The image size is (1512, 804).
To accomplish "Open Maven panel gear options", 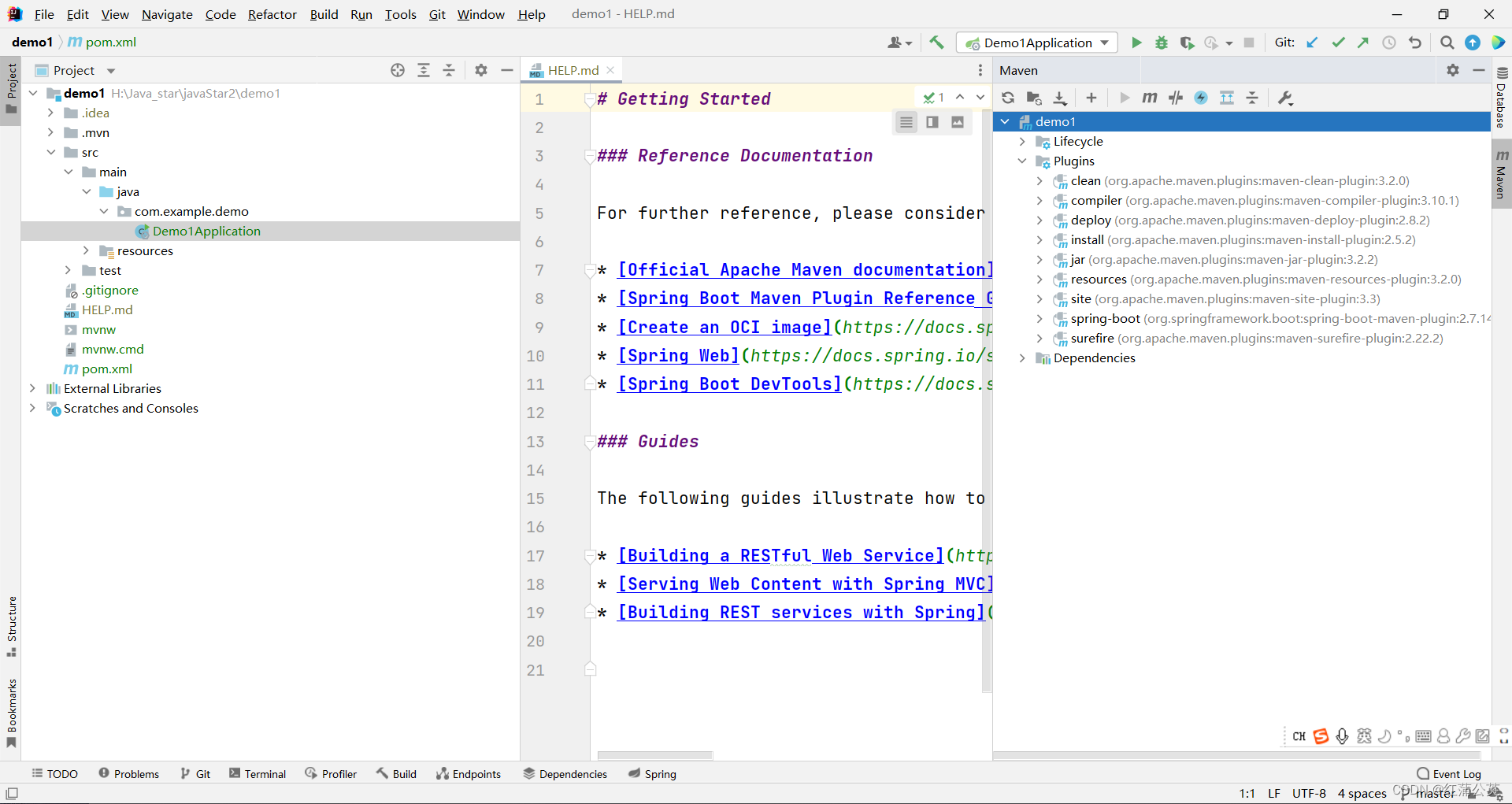I will pos(1453,70).
